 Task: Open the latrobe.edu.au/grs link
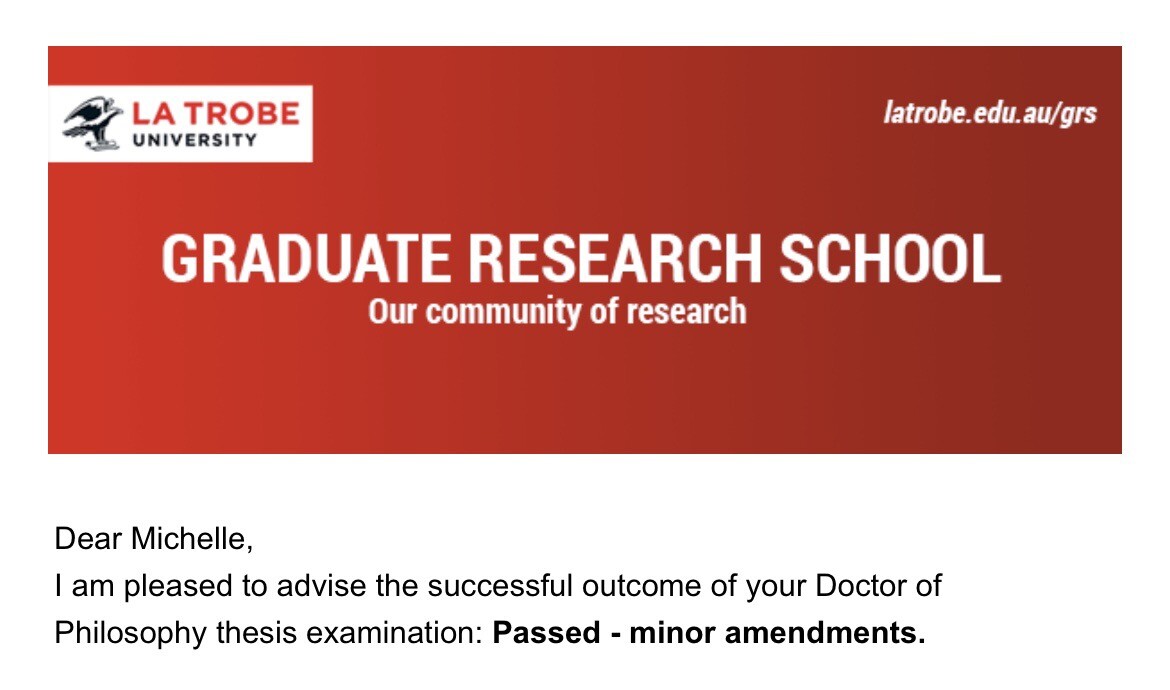coord(990,113)
